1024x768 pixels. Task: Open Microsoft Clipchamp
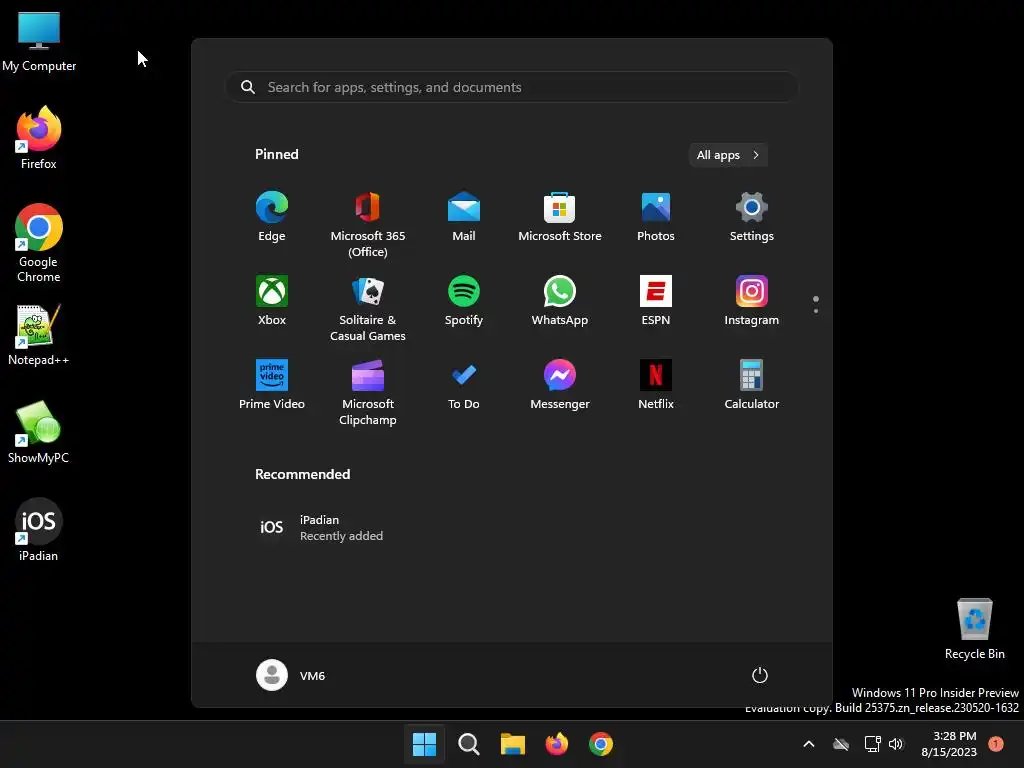368,392
